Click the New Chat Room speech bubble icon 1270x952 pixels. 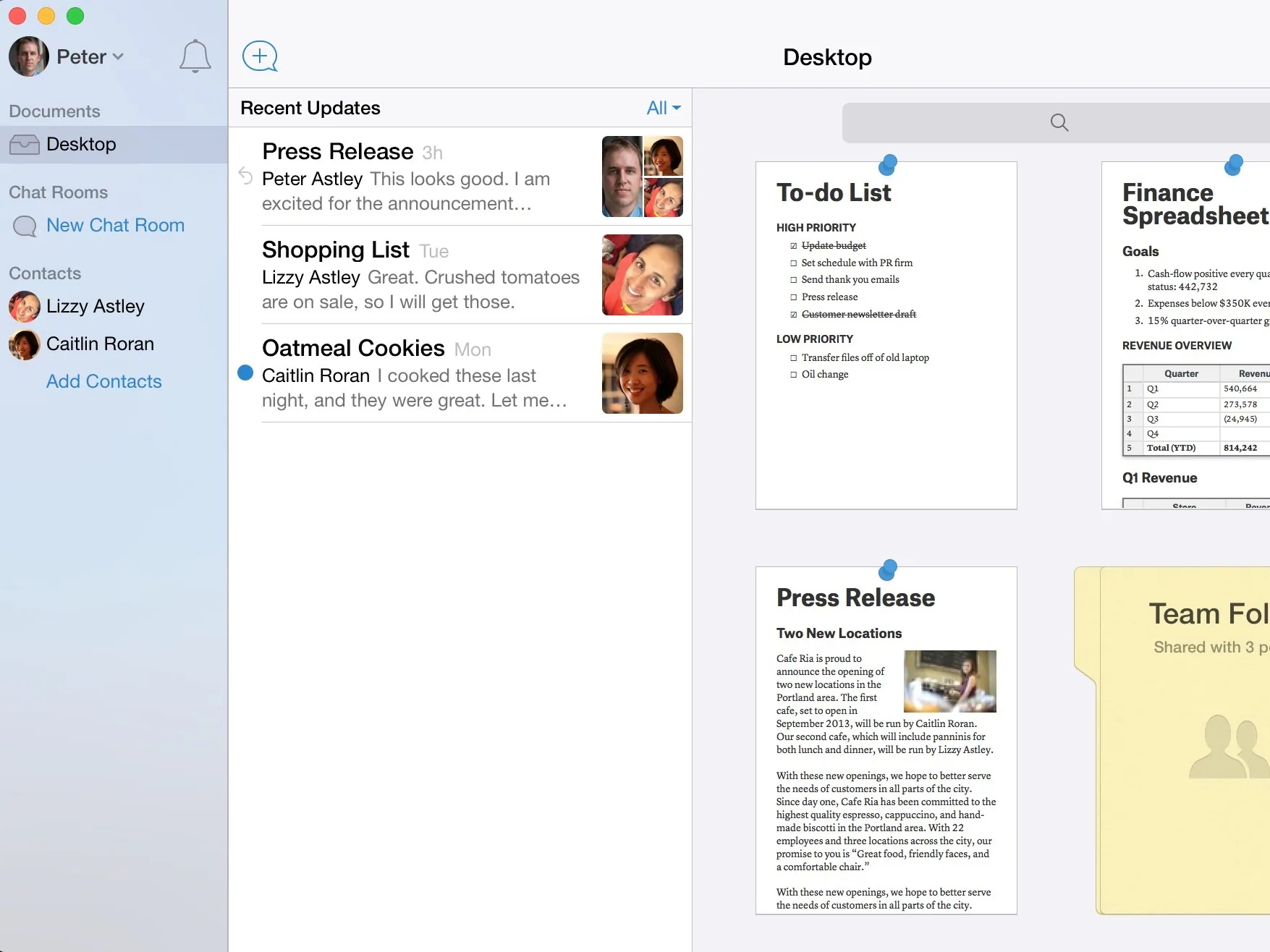[24, 226]
